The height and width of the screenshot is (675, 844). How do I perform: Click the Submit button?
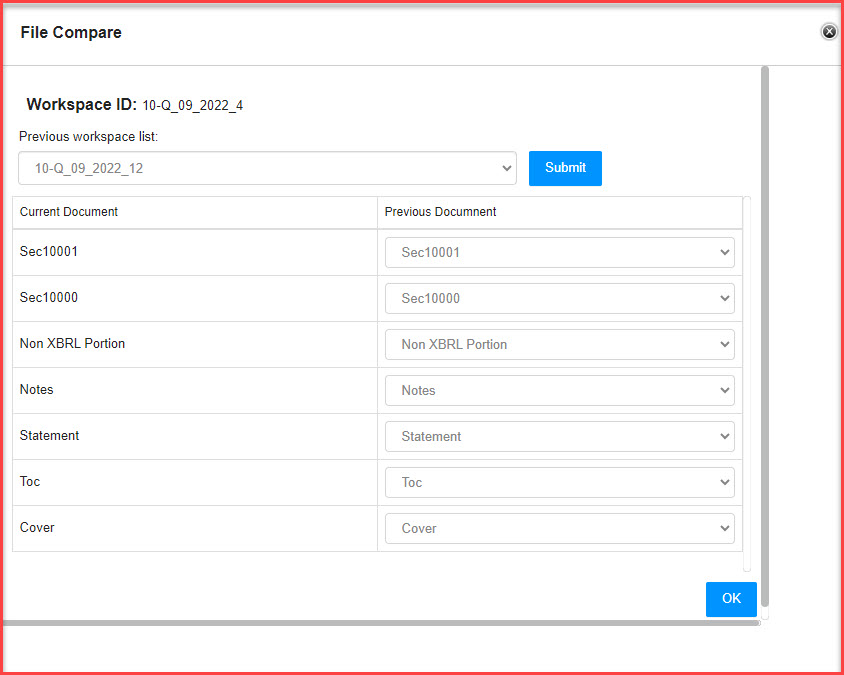565,168
